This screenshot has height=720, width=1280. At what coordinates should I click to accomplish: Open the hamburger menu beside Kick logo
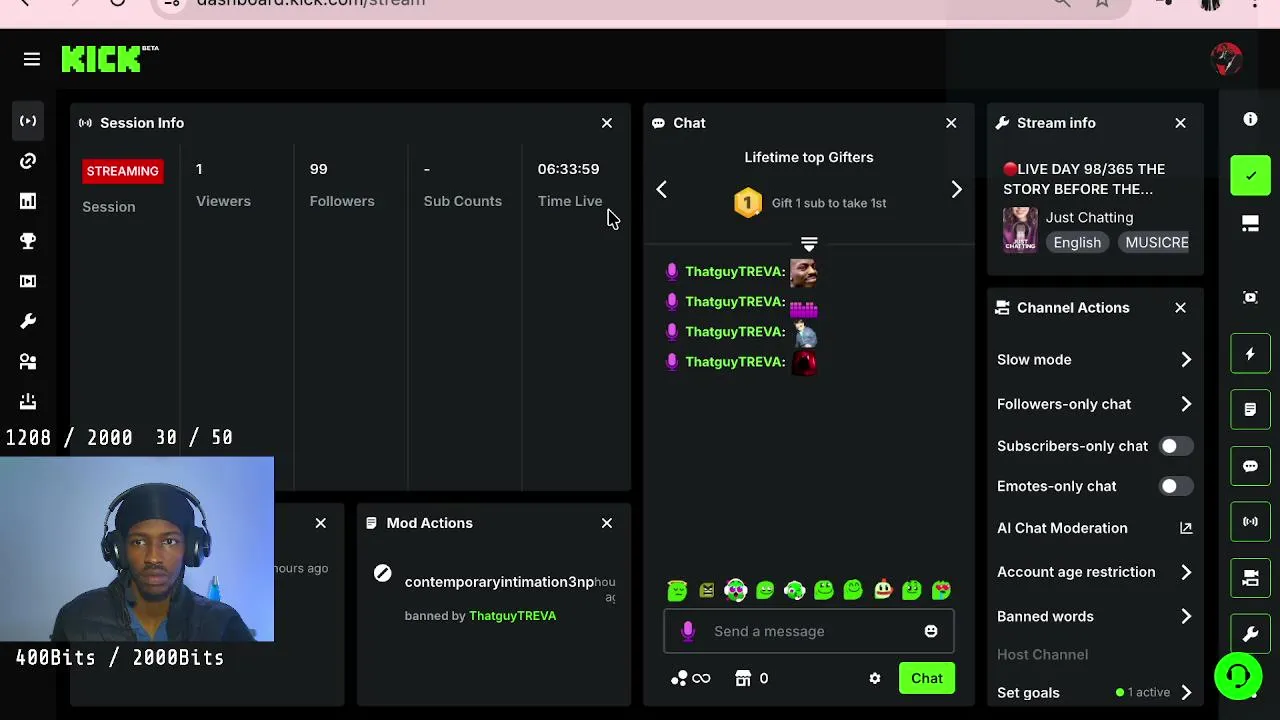32,60
